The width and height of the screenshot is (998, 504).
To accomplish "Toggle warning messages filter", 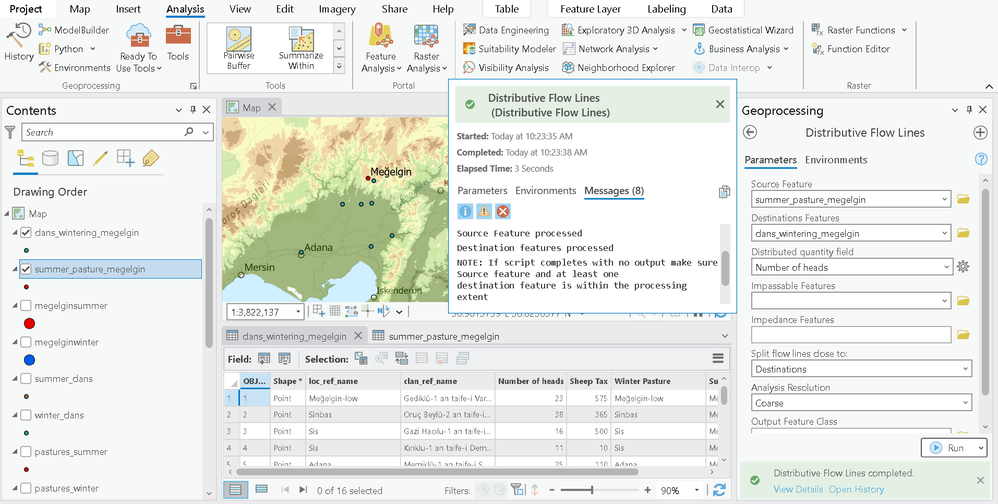I will (484, 211).
